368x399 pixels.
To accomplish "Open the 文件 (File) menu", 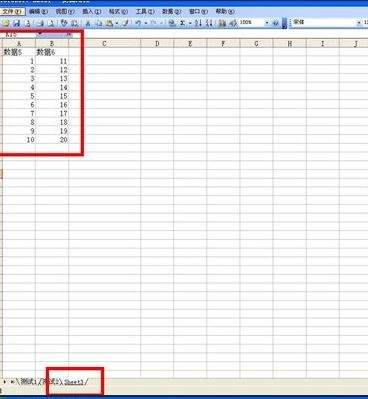I will (x=12, y=11).
